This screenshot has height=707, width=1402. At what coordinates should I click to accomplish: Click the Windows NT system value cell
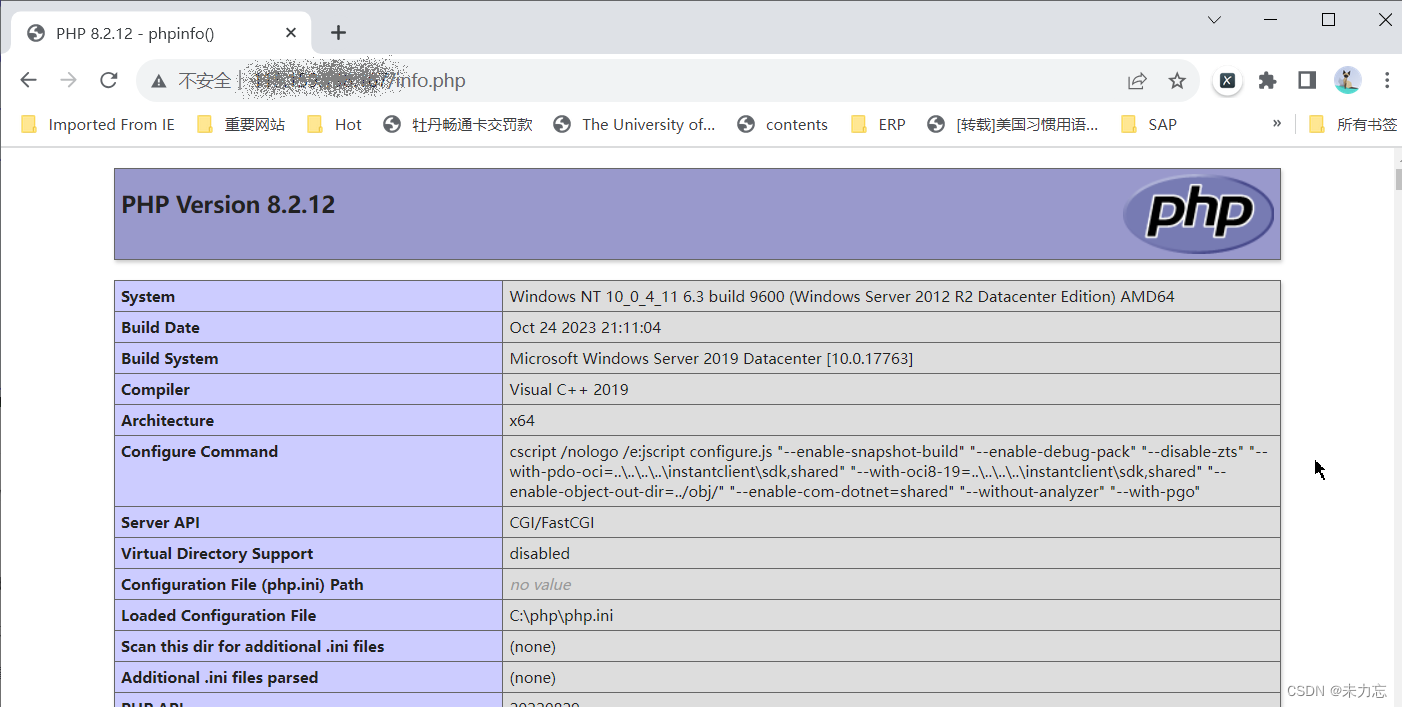[x=891, y=296]
